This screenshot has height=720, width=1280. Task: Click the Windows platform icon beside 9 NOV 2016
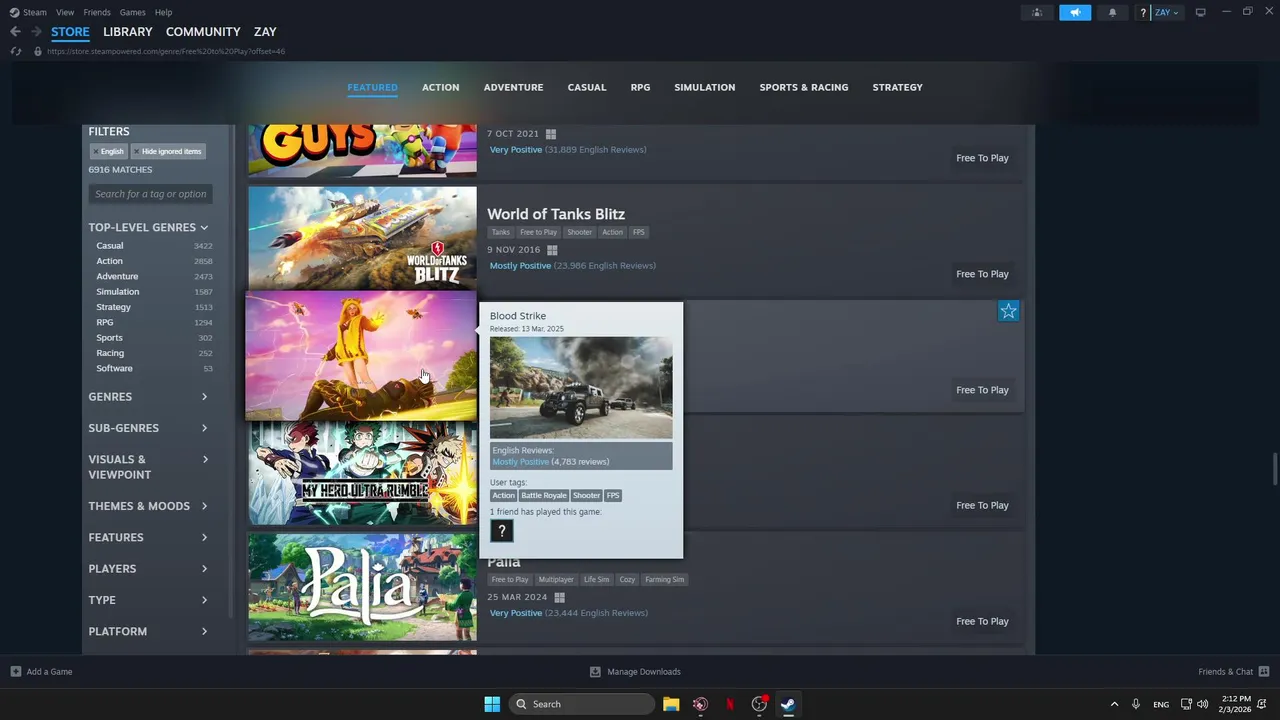point(552,250)
